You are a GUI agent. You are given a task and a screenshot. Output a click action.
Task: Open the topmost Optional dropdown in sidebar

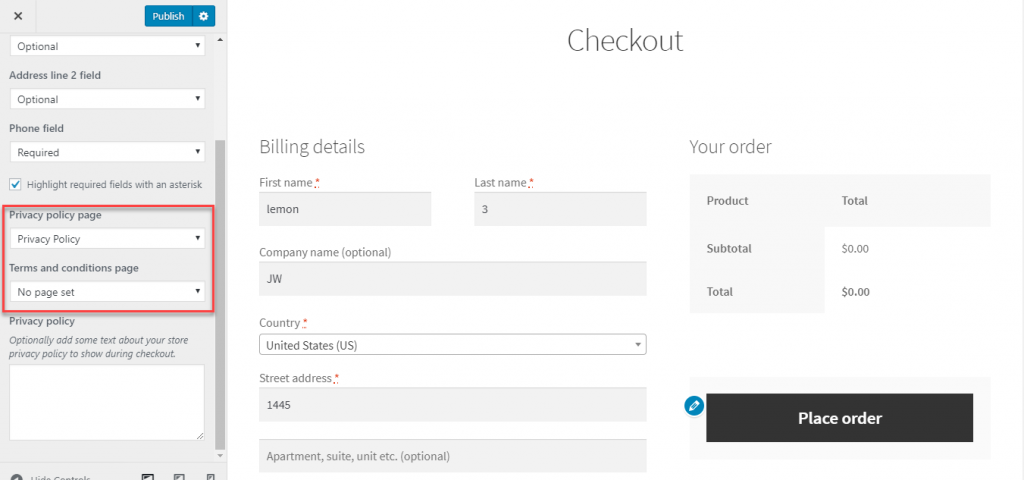107,46
